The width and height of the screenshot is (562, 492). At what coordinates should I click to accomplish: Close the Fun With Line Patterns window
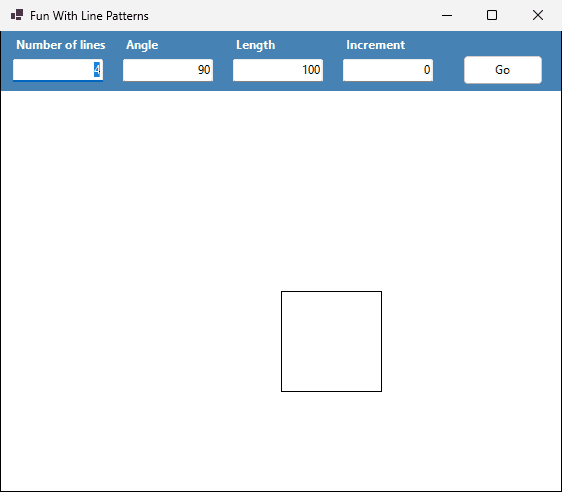(538, 15)
